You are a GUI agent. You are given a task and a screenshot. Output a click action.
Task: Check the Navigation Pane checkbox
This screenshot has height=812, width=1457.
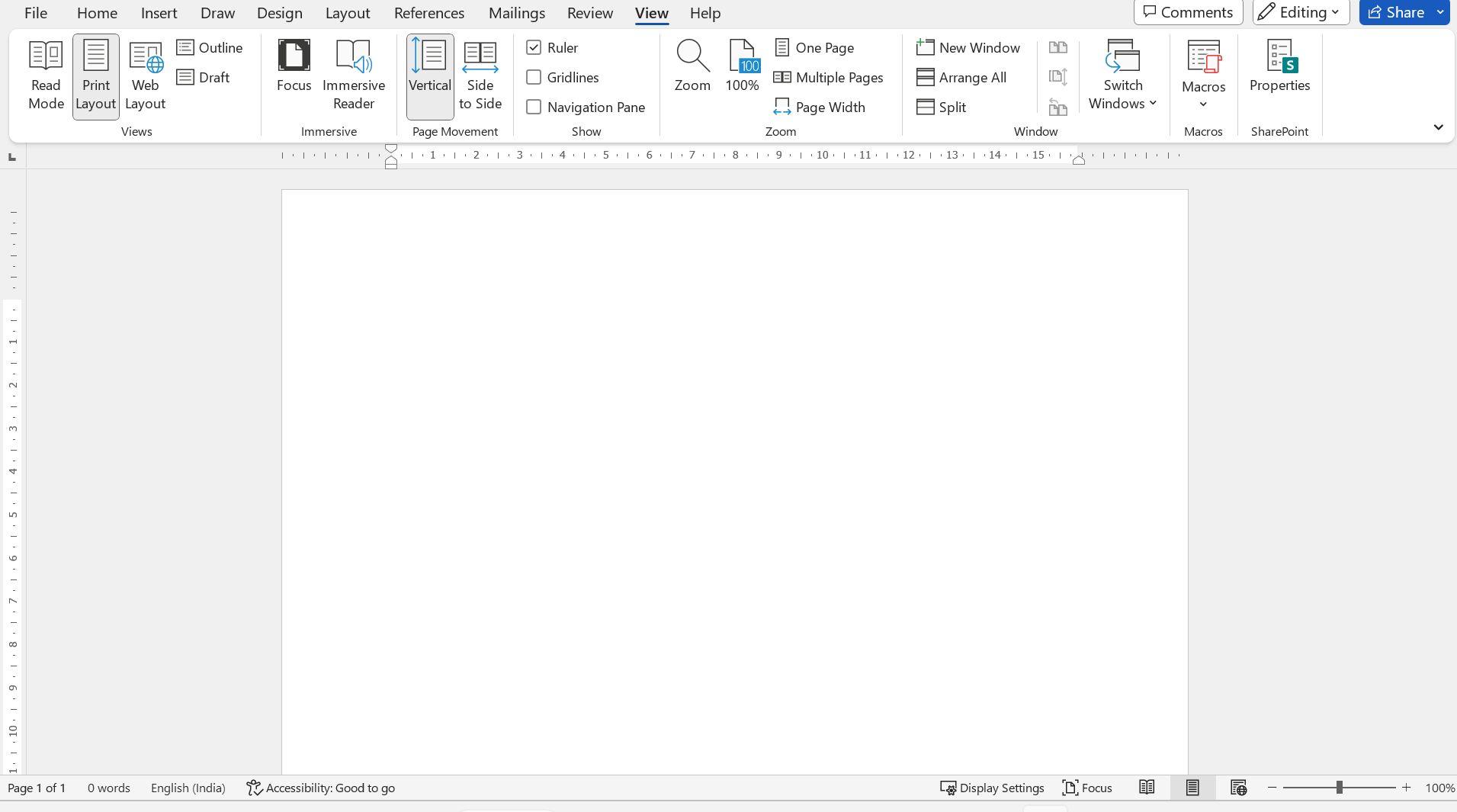(534, 107)
